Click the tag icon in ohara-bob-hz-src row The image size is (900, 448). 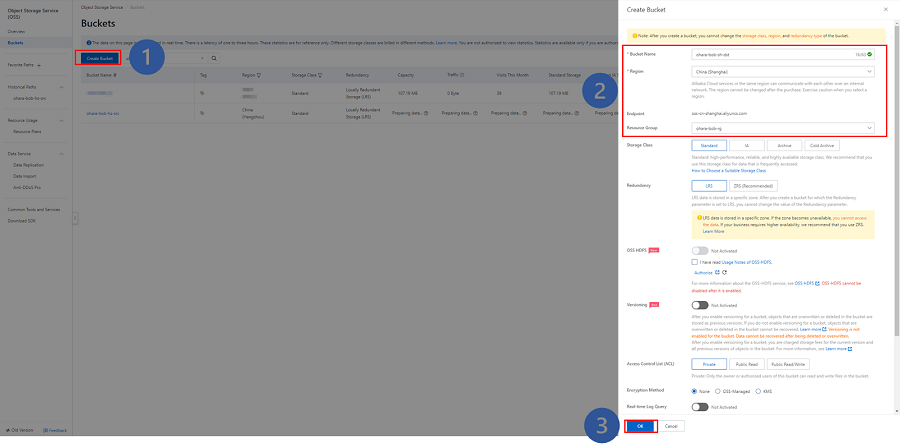coord(201,113)
